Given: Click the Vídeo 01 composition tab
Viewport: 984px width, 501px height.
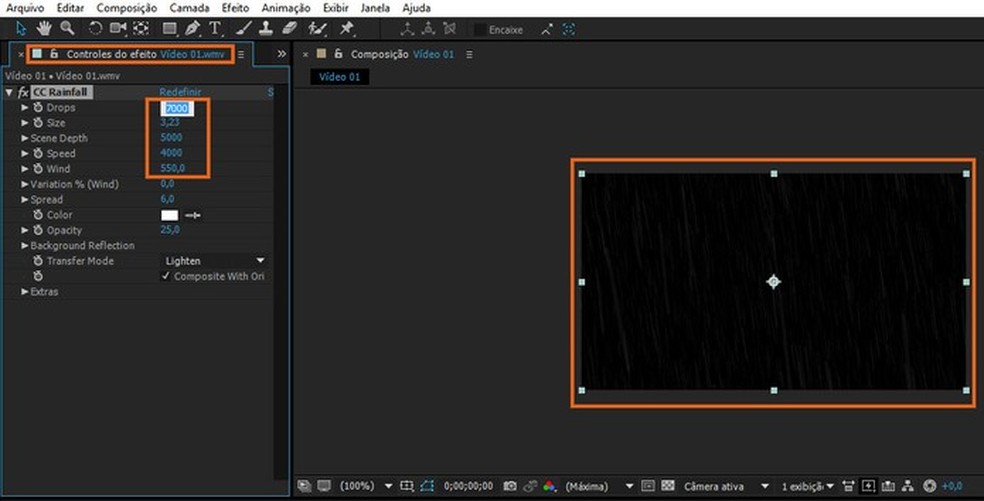Looking at the screenshot, I should (x=339, y=77).
